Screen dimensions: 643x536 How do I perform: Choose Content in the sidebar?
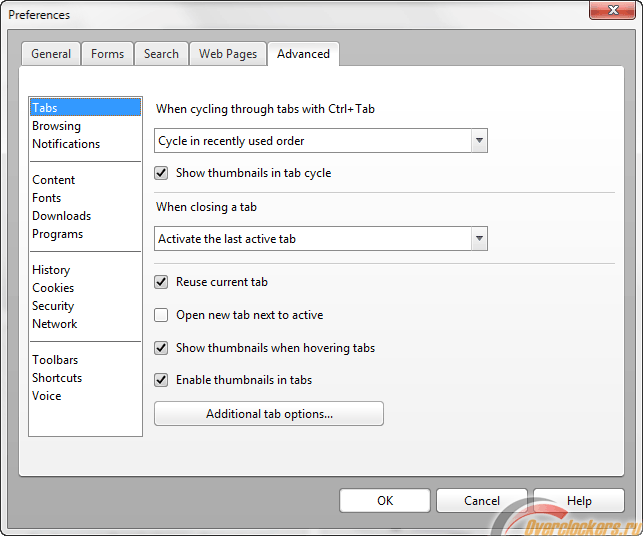pyautogui.click(x=85, y=180)
